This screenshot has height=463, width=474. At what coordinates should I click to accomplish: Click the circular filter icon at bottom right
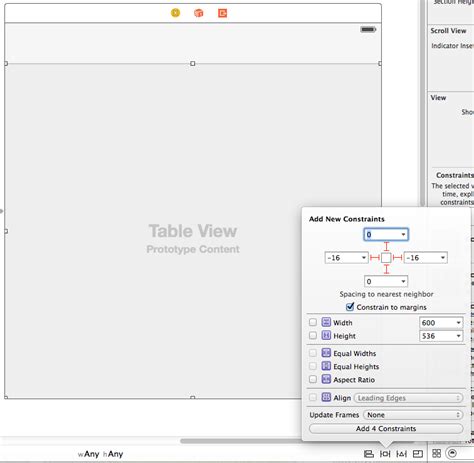452,453
